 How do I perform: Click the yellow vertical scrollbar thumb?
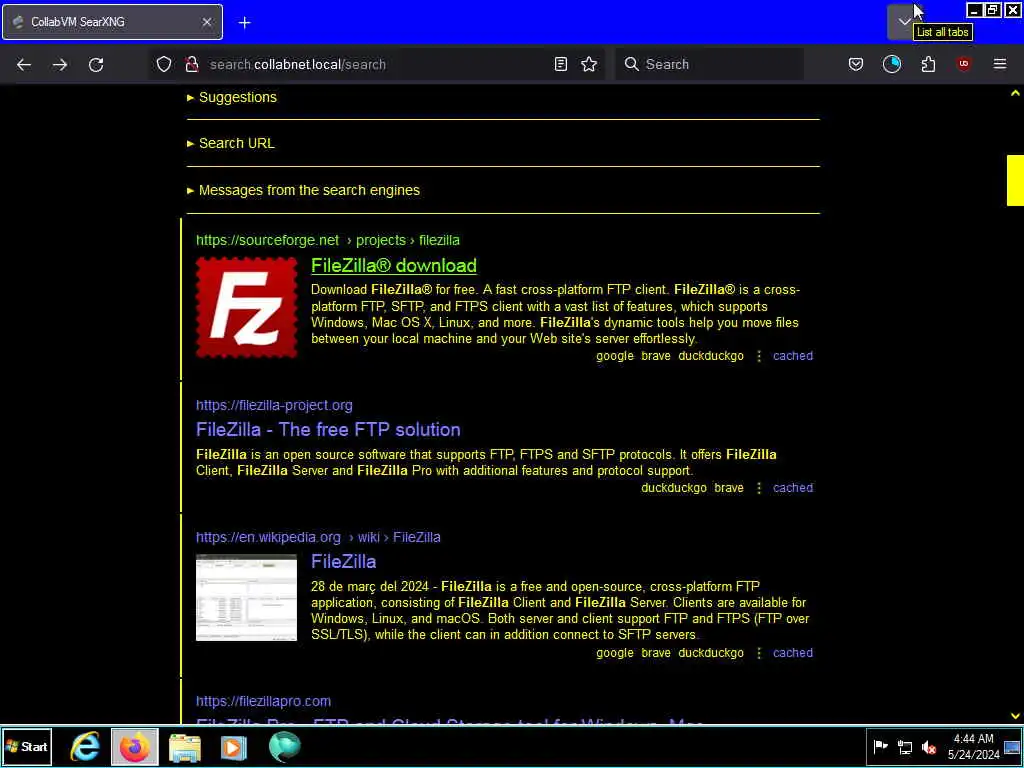[1015, 180]
